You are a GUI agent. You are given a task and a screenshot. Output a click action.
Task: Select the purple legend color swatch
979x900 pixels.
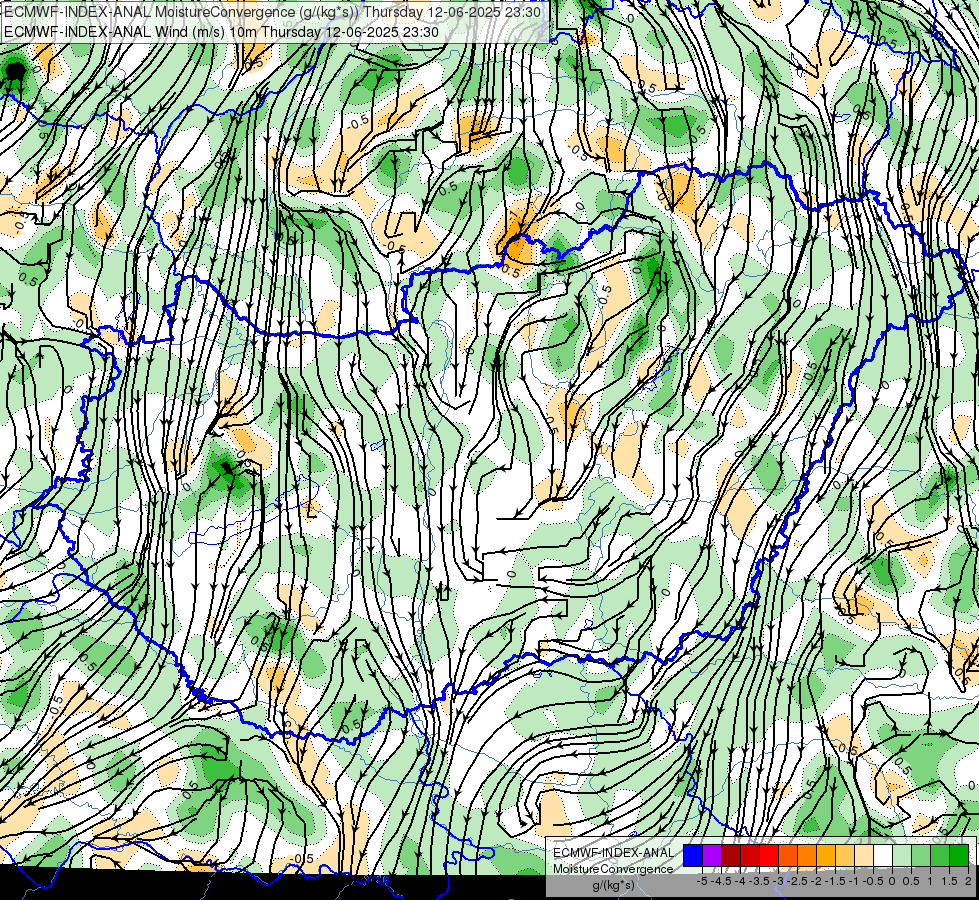click(x=712, y=855)
